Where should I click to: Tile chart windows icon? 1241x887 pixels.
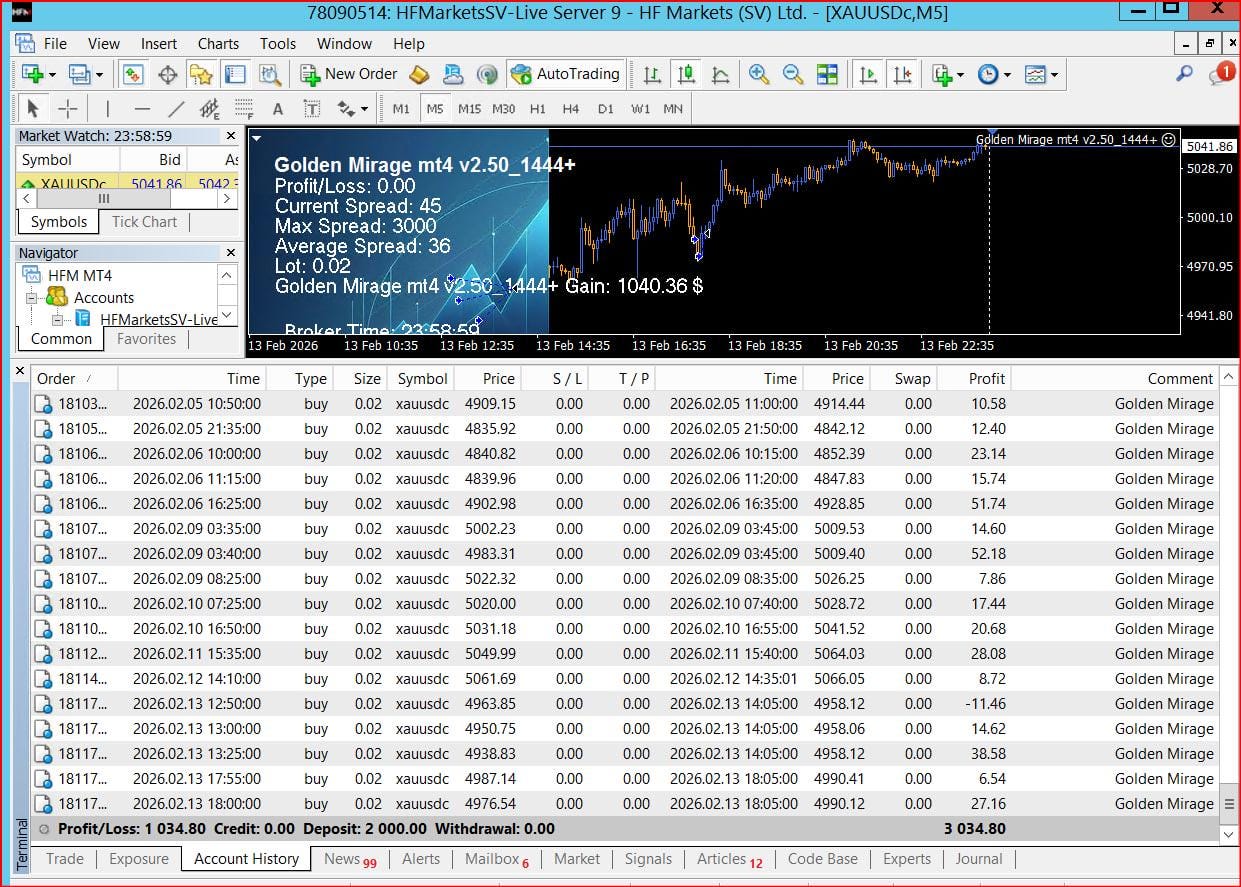[827, 74]
